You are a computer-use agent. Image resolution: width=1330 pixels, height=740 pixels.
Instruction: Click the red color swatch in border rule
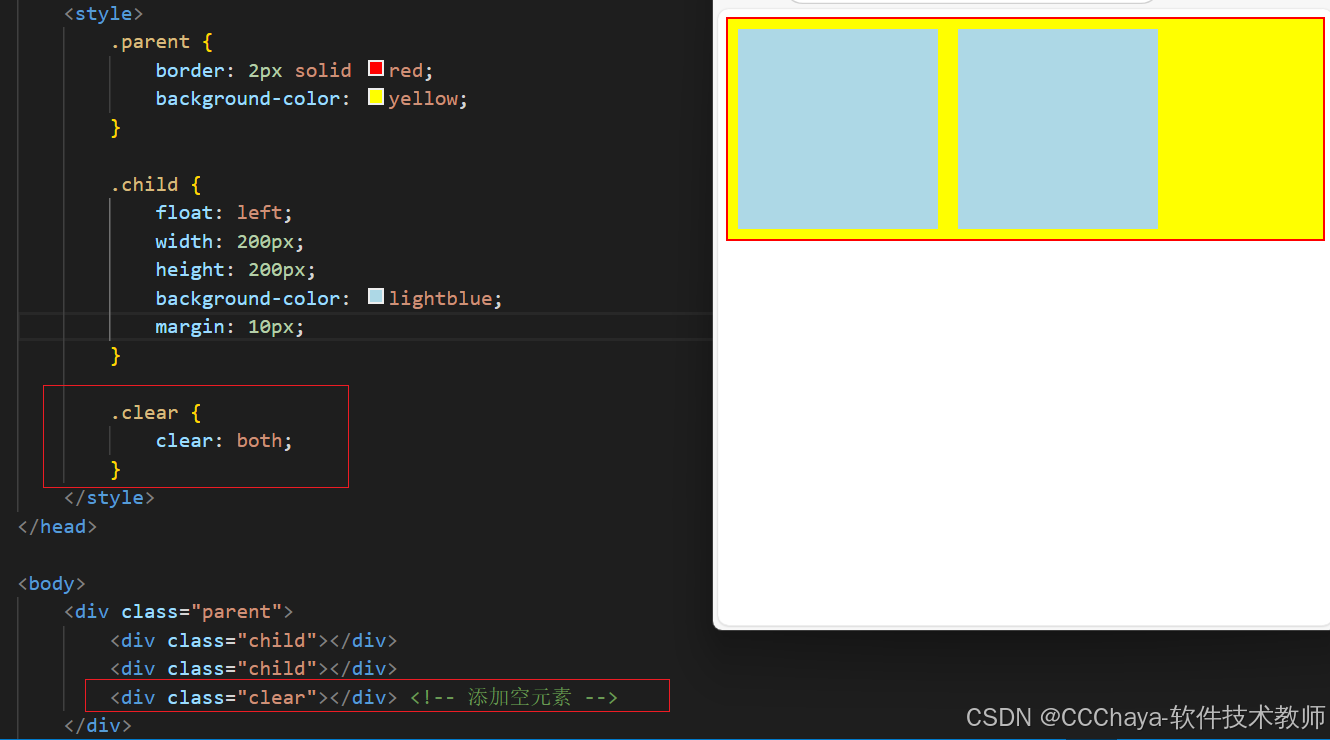pyautogui.click(x=376, y=69)
